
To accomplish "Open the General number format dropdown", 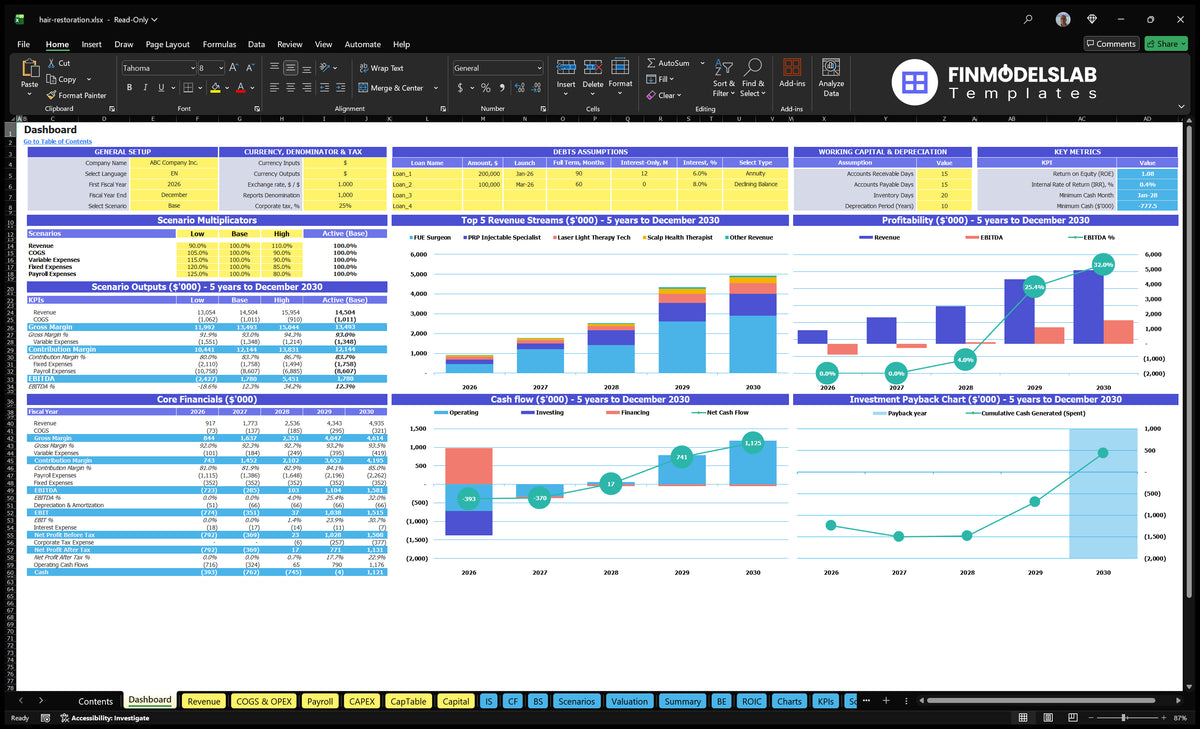I will [x=539, y=68].
